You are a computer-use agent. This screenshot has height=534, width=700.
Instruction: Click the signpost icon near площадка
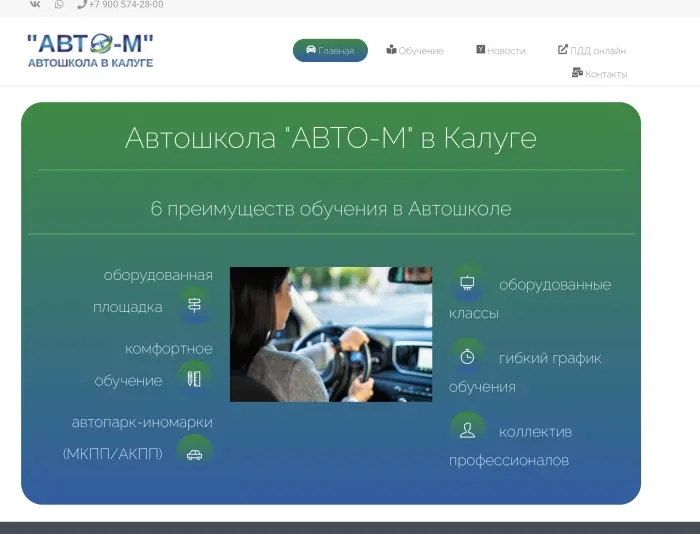coord(195,305)
